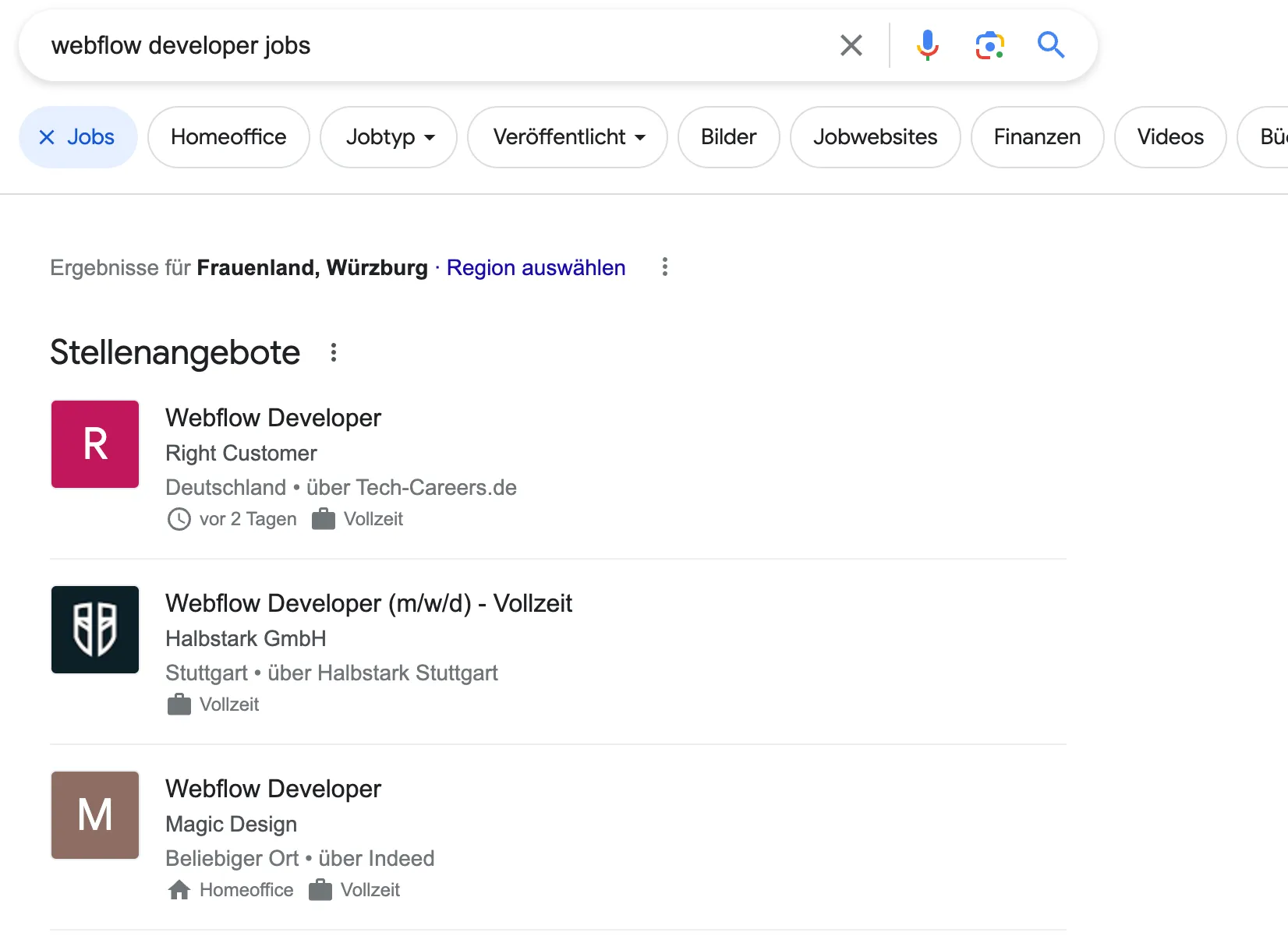Click the vor 2 Tagen label
This screenshot has width=1288, height=943.
click(x=248, y=519)
